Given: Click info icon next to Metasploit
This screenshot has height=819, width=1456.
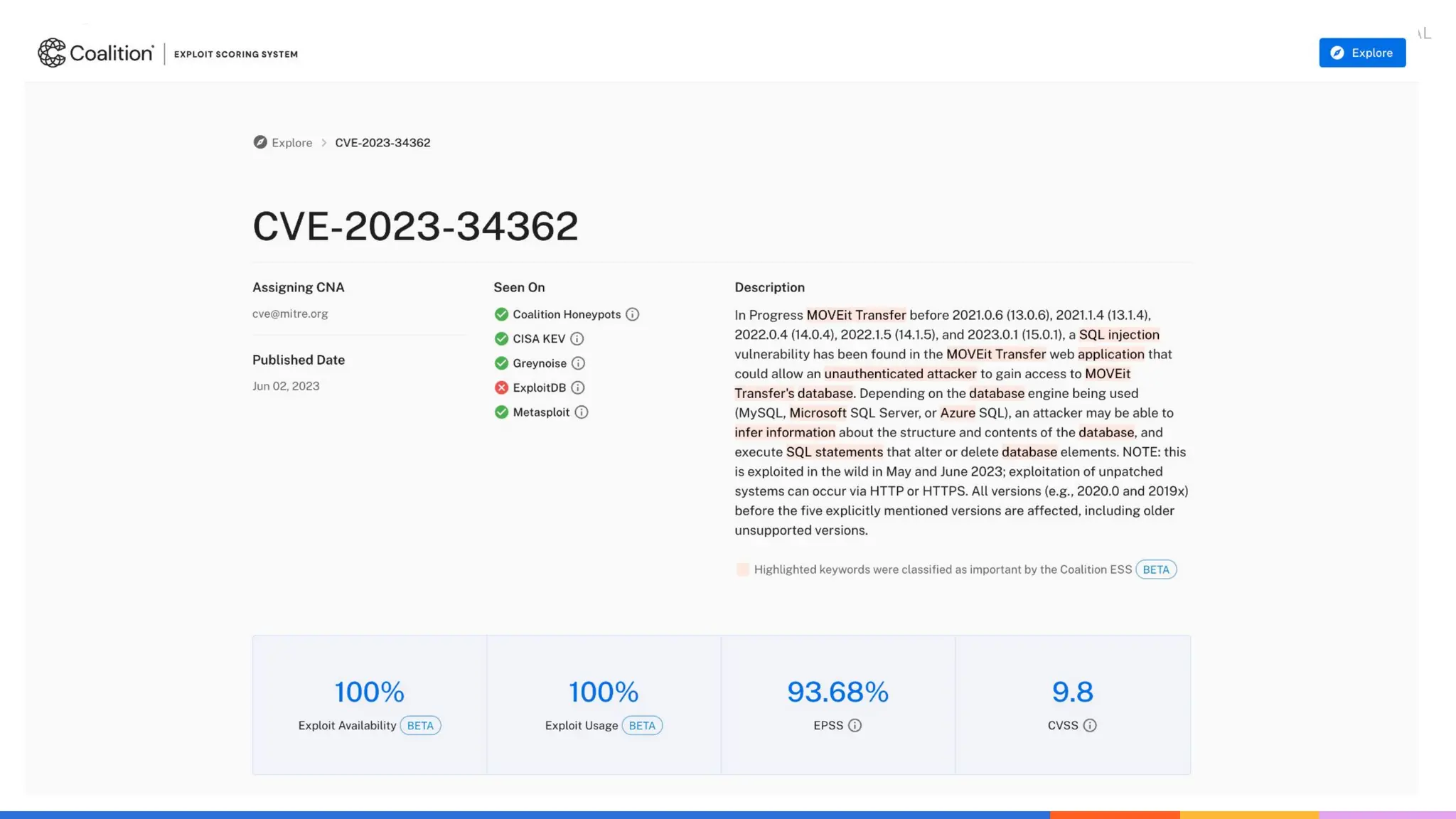Looking at the screenshot, I should [581, 412].
